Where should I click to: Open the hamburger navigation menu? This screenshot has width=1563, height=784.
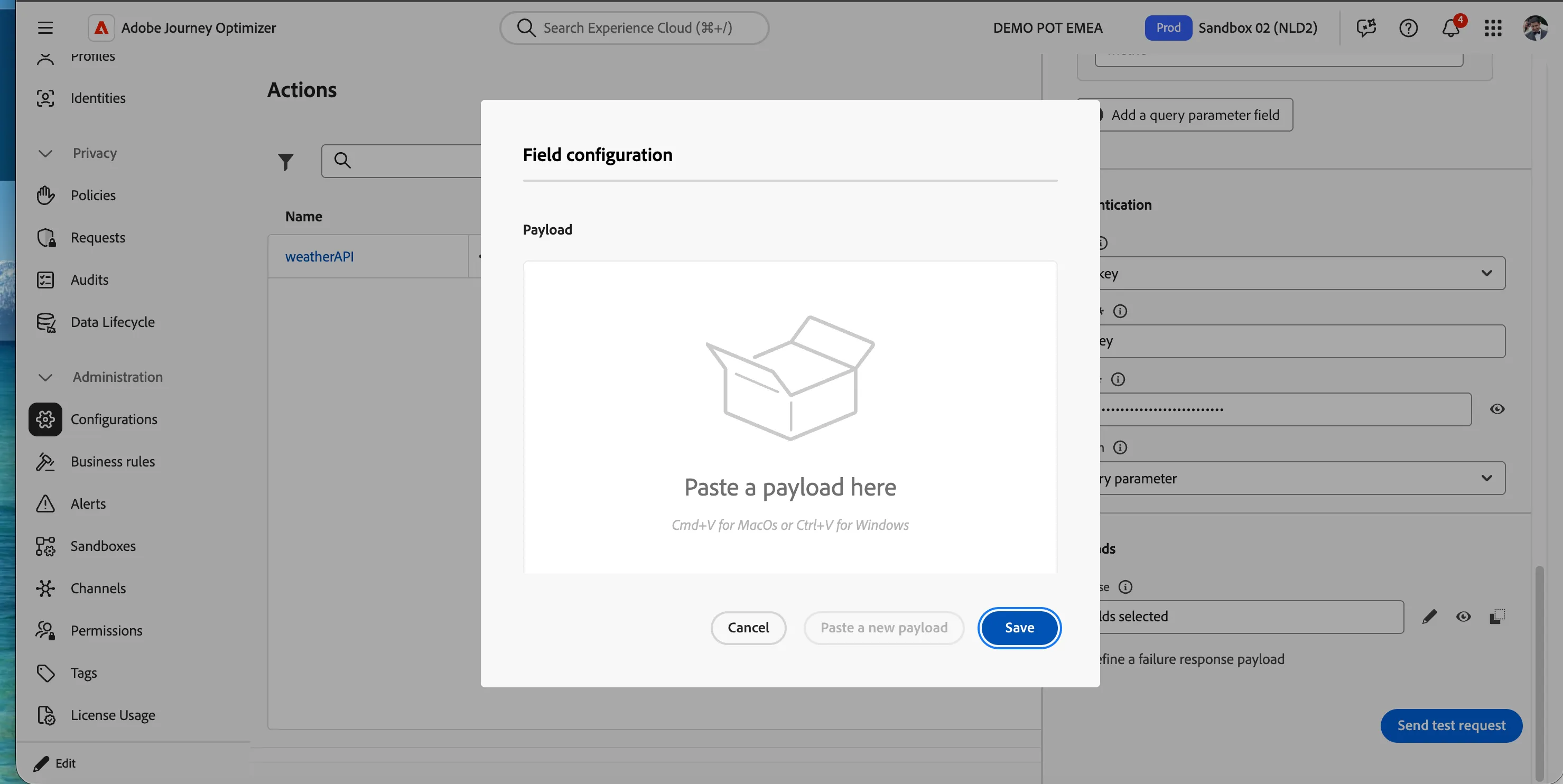tap(45, 28)
